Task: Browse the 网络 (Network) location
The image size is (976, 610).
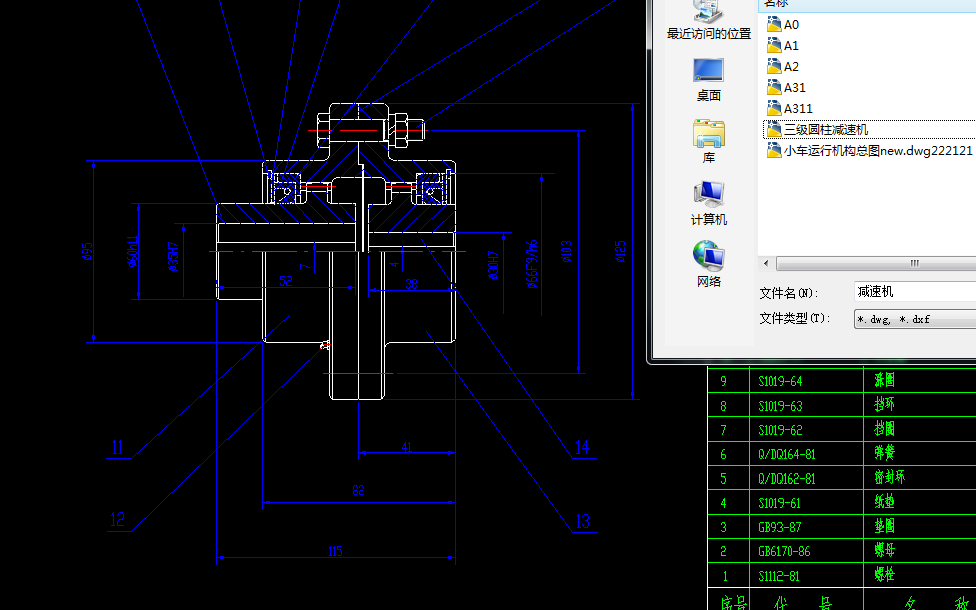Action: [708, 264]
